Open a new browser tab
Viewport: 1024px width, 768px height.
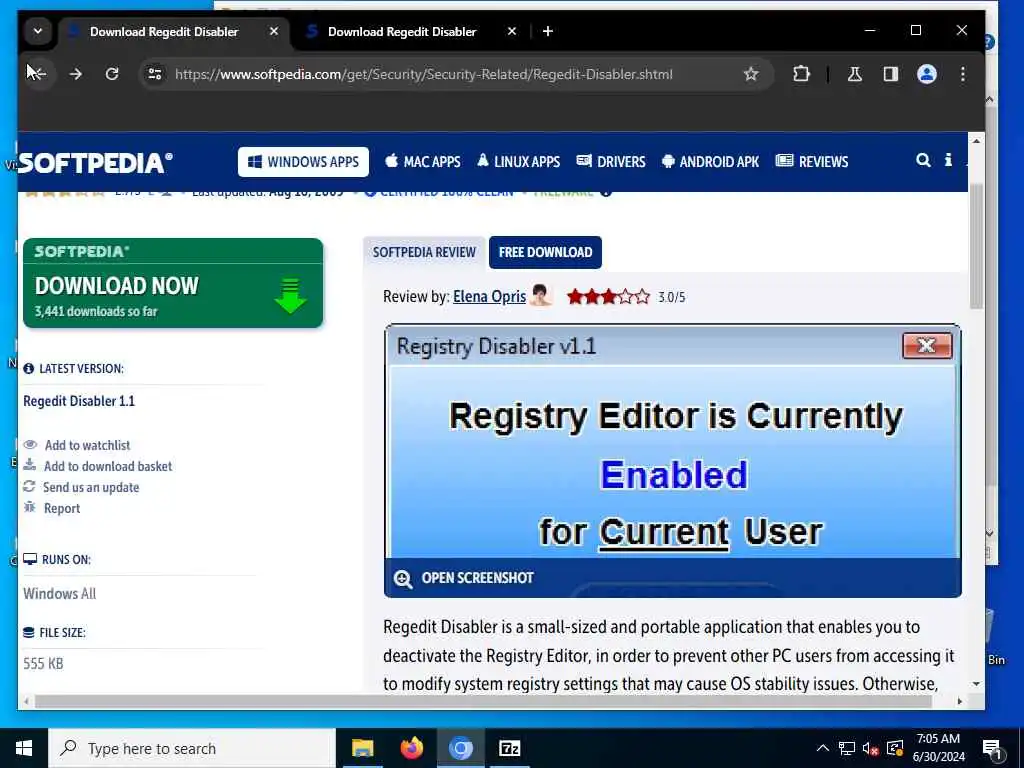pos(548,31)
